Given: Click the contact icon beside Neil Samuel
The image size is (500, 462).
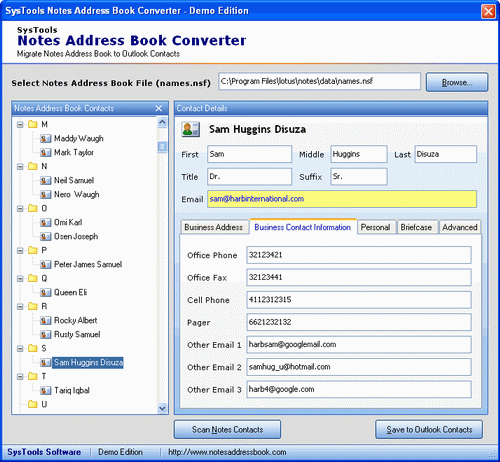Looking at the screenshot, I should point(45,180).
